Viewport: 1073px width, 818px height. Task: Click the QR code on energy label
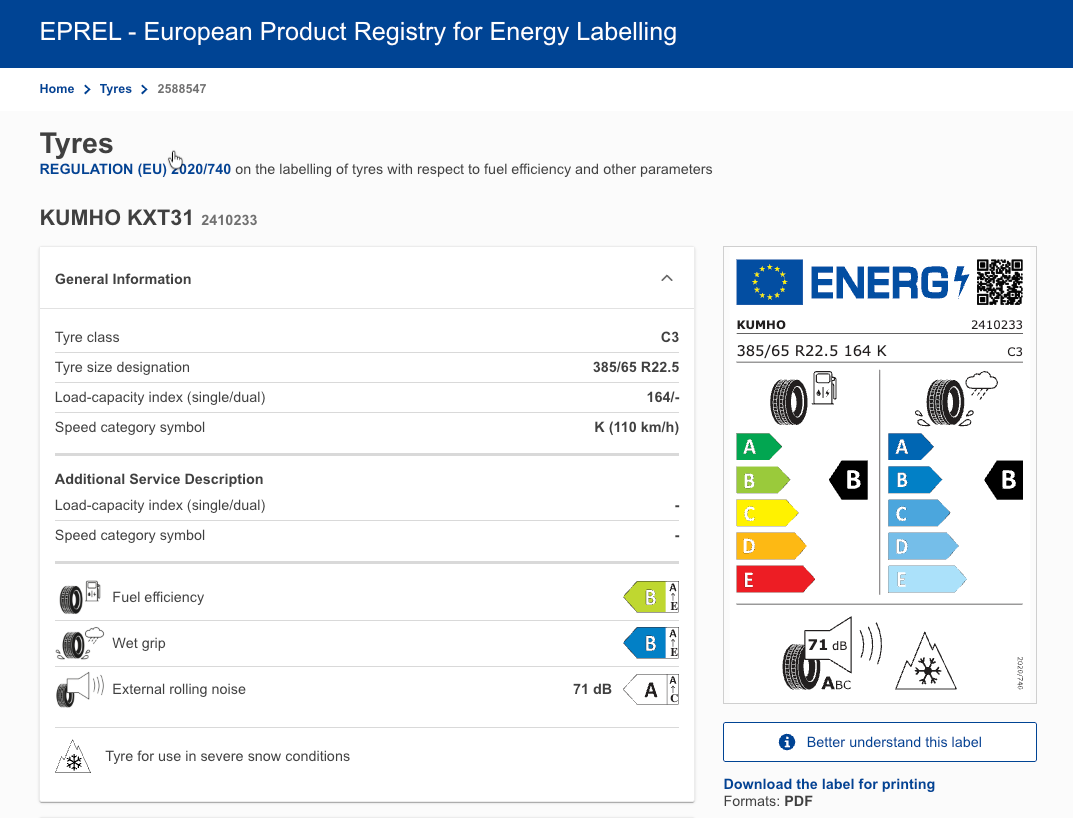tap(1000, 281)
